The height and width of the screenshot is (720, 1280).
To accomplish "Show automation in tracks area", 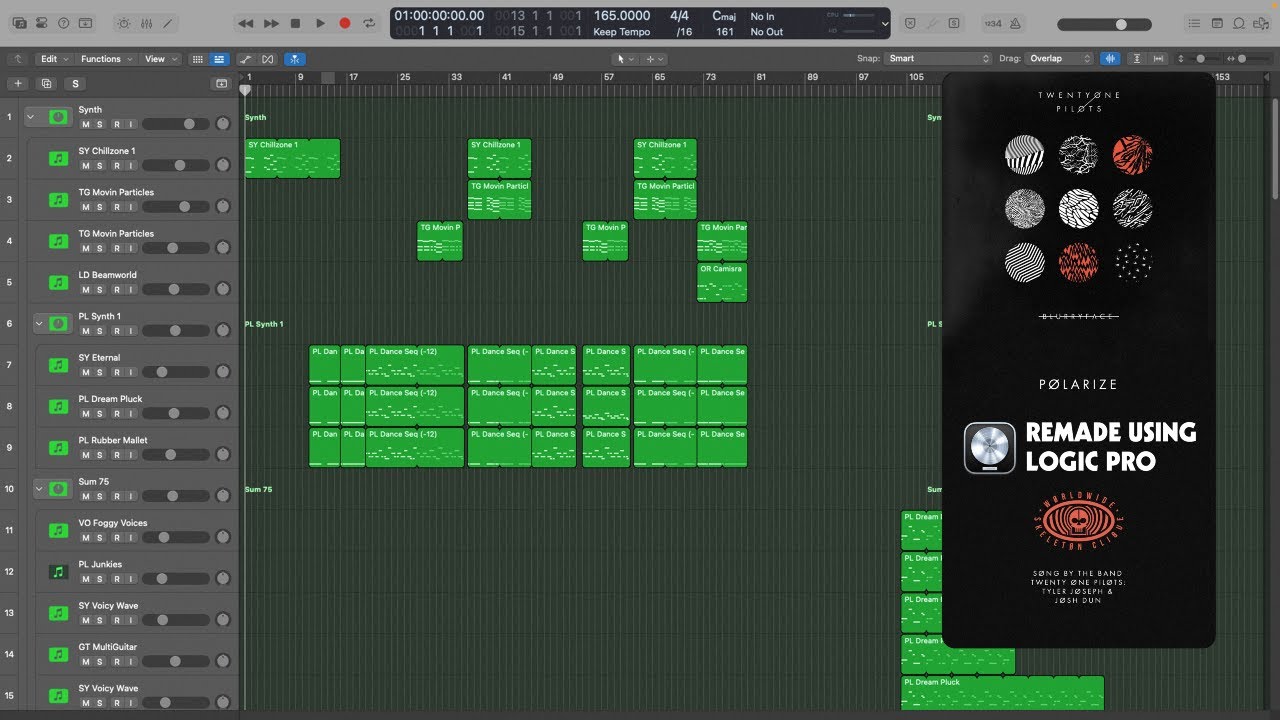I will click(246, 59).
